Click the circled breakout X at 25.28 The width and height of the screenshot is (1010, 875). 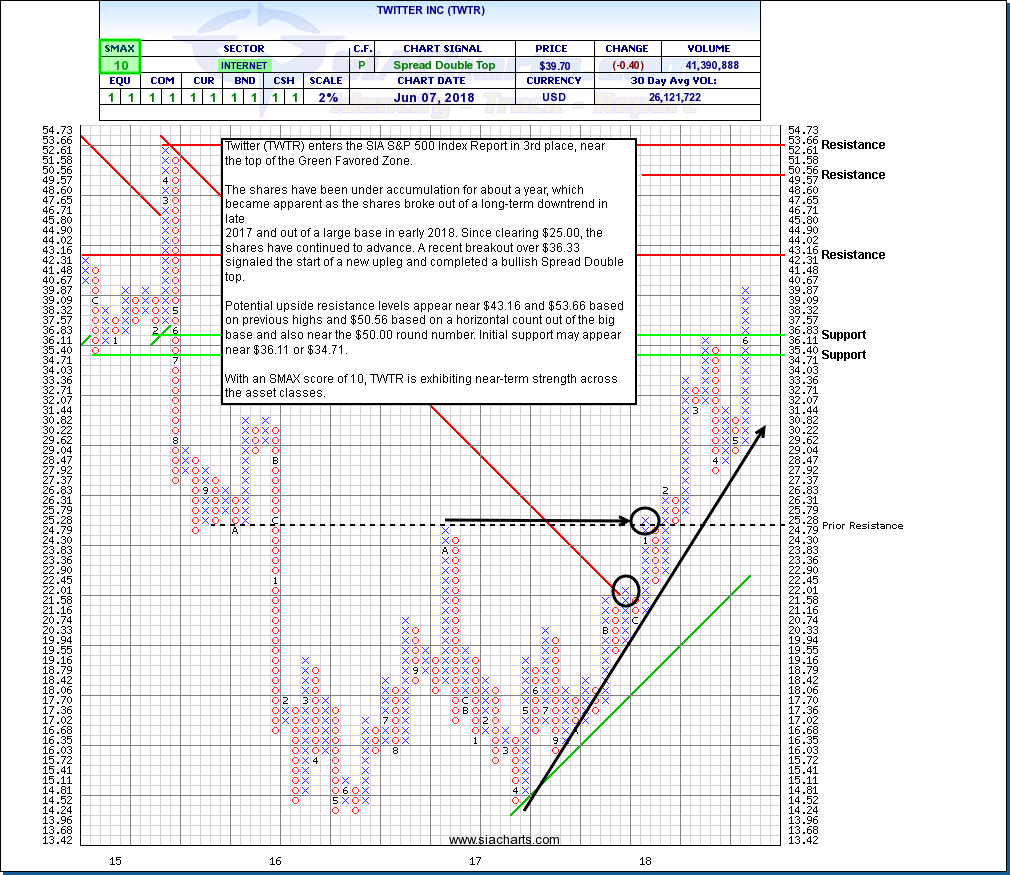[x=646, y=520]
